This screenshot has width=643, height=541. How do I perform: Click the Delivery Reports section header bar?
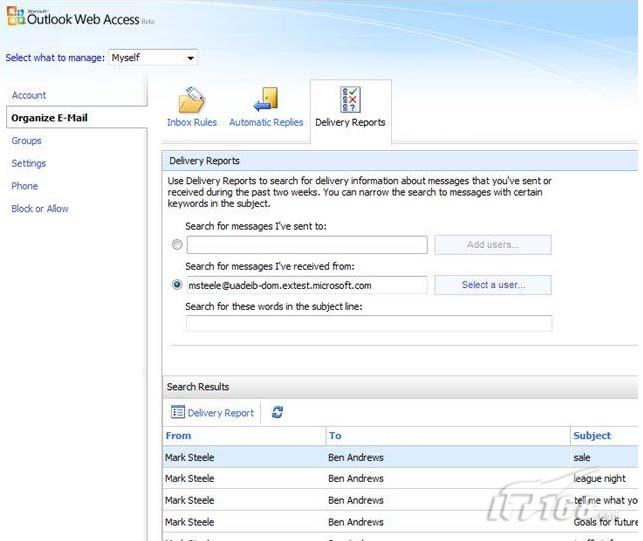tap(401, 161)
